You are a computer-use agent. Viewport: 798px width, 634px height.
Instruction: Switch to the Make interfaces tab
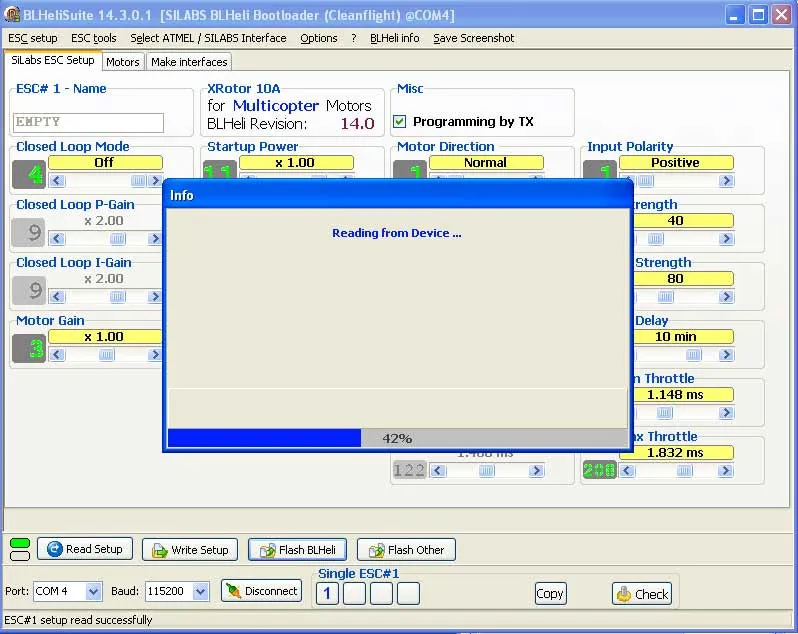click(189, 62)
